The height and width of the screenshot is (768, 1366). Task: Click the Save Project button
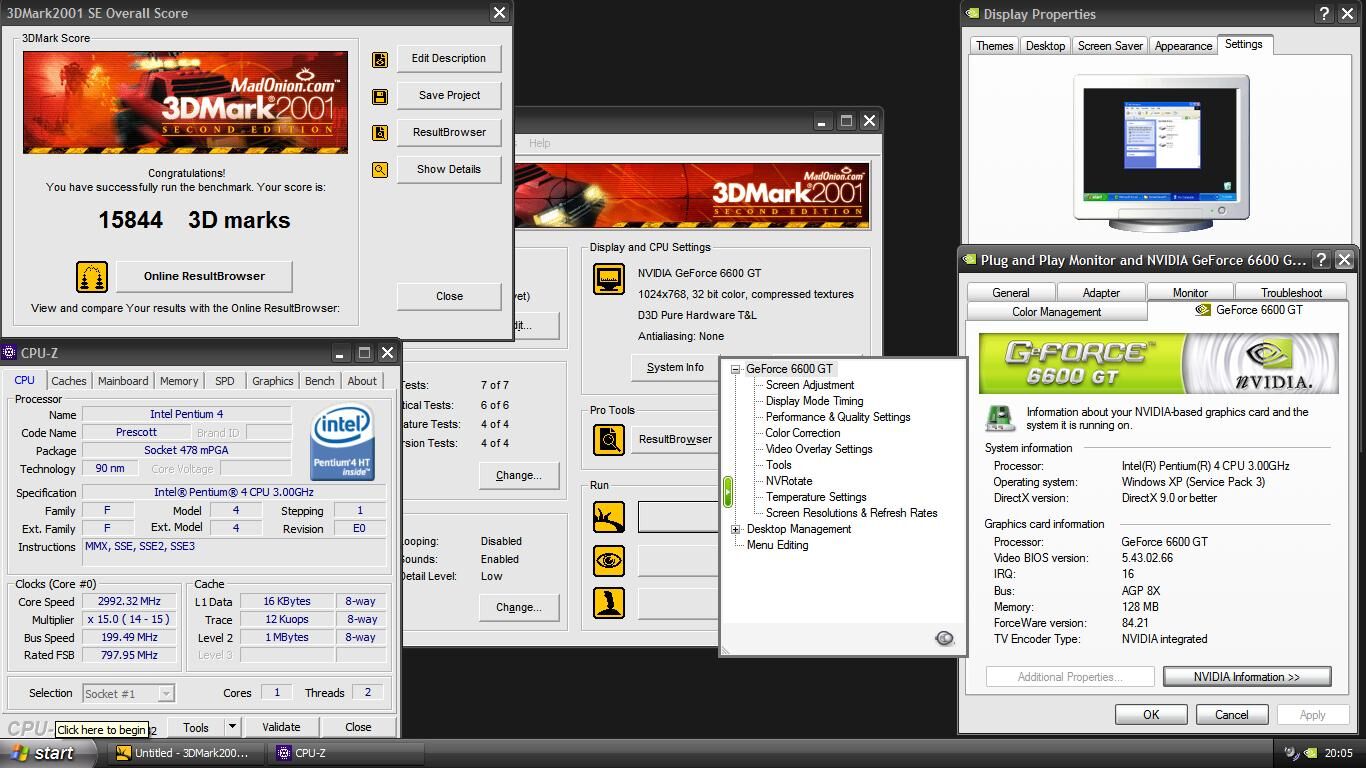click(449, 95)
